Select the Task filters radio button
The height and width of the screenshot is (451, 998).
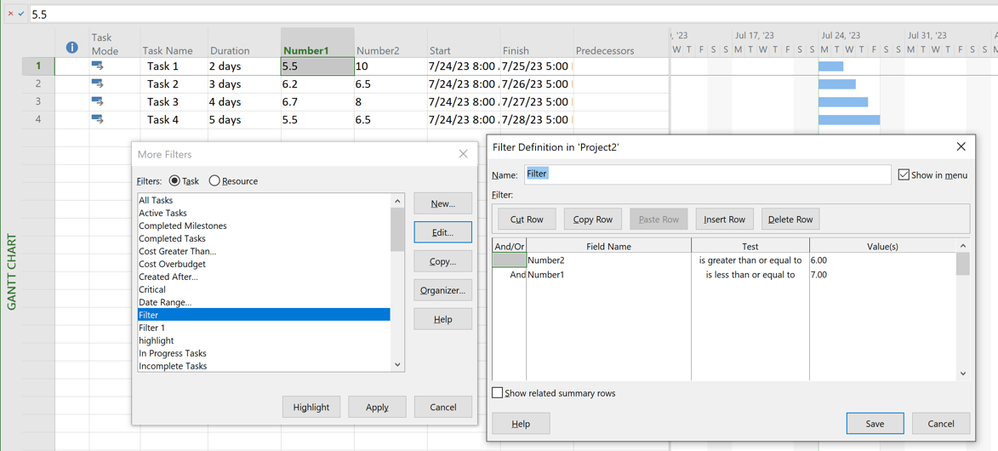coord(174,181)
